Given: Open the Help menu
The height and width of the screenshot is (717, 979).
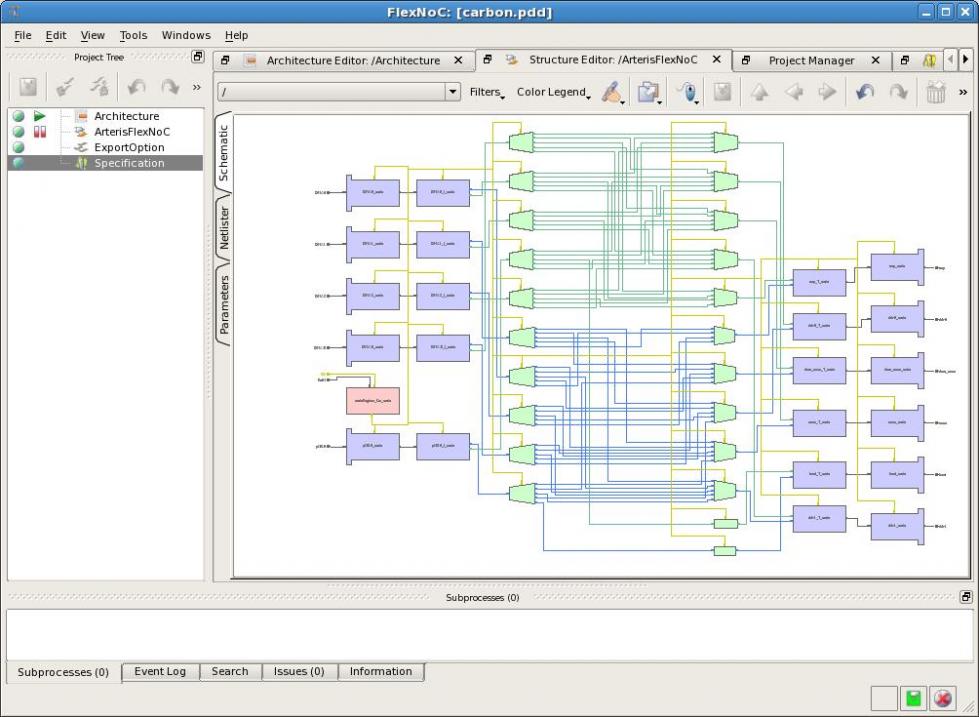Looking at the screenshot, I should pos(237,36).
